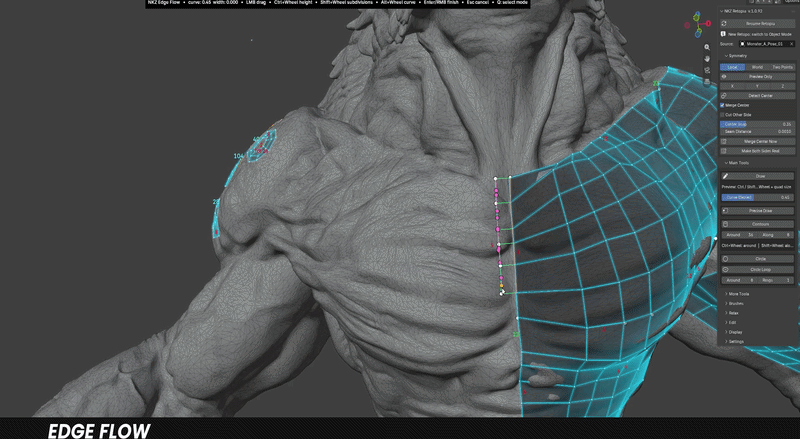Click the refresh icon beside Resume Retopia
Viewport: 800px width, 439px height.
(x=723, y=23)
